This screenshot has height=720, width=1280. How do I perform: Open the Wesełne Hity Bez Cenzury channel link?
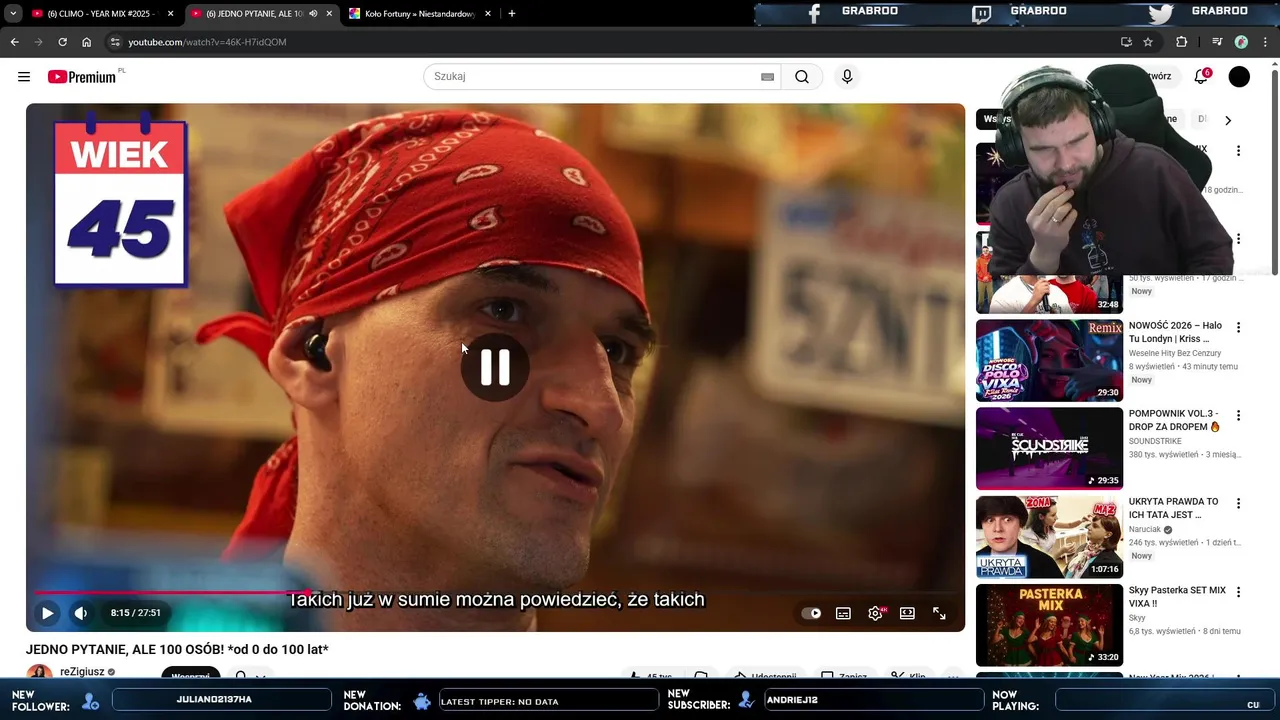(x=1175, y=353)
